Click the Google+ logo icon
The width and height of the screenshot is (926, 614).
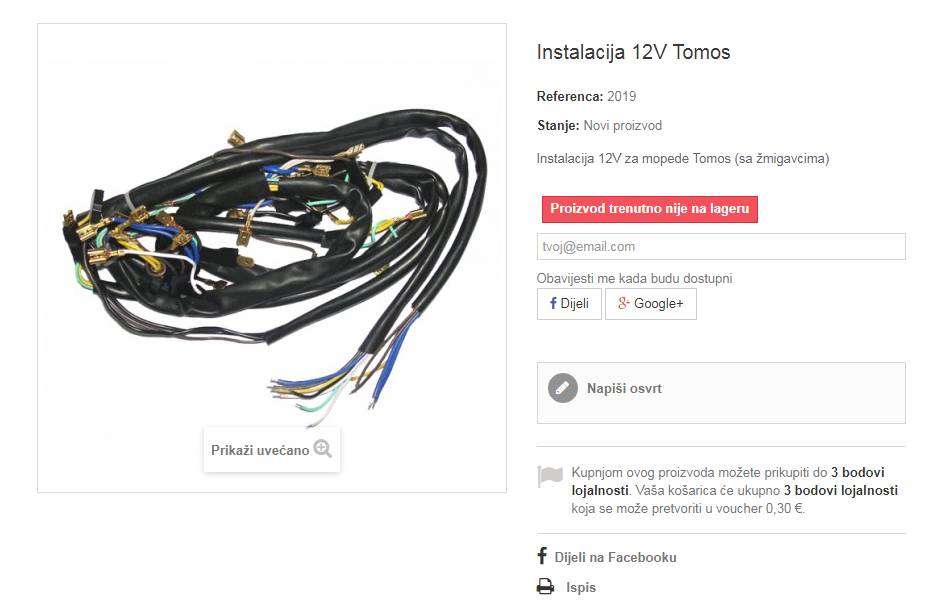tap(624, 303)
